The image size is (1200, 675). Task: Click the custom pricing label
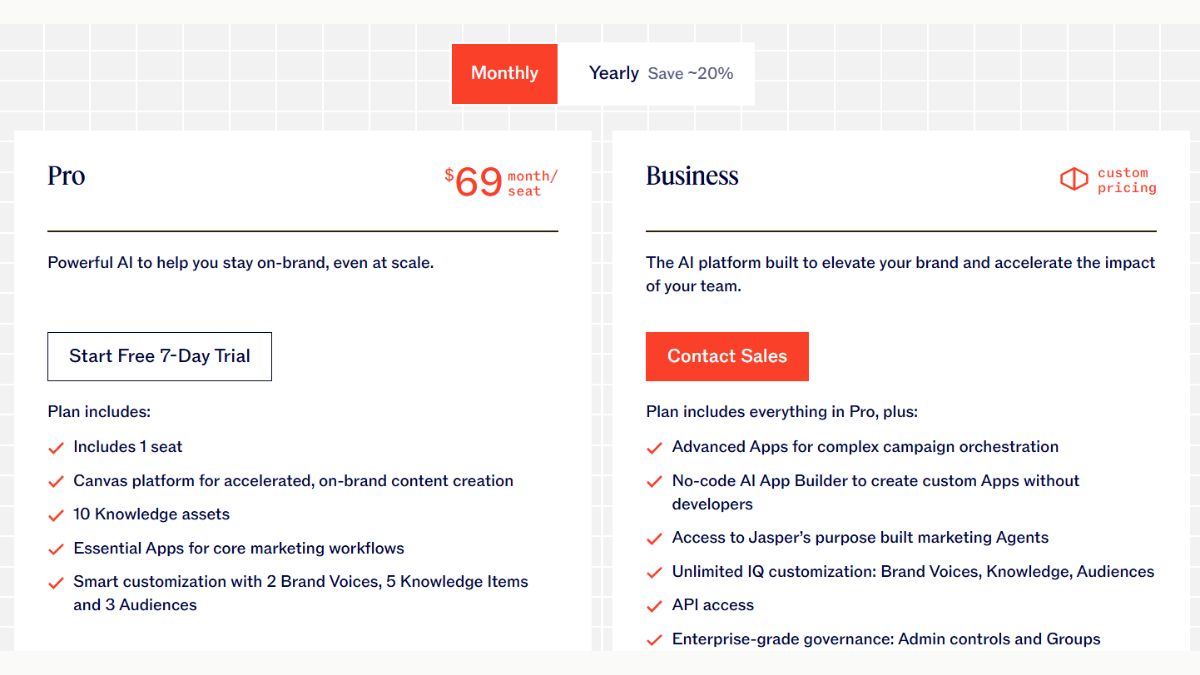pyautogui.click(x=1126, y=180)
